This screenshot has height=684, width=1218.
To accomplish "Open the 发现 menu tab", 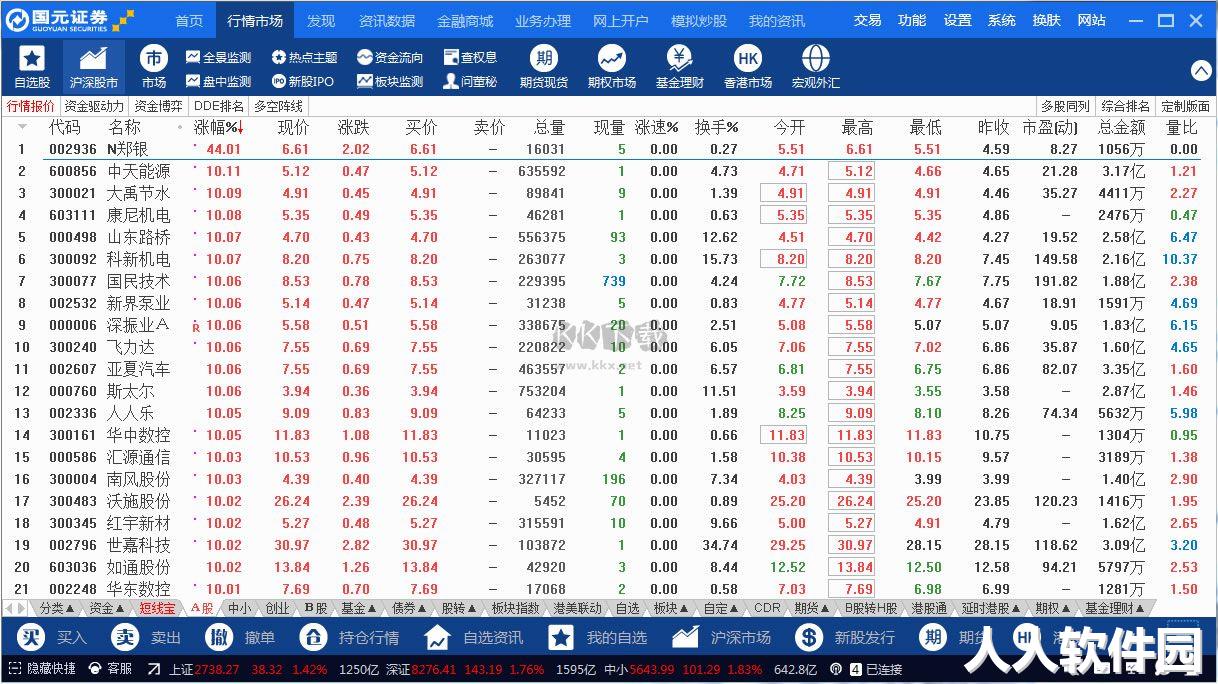I will 321,20.
